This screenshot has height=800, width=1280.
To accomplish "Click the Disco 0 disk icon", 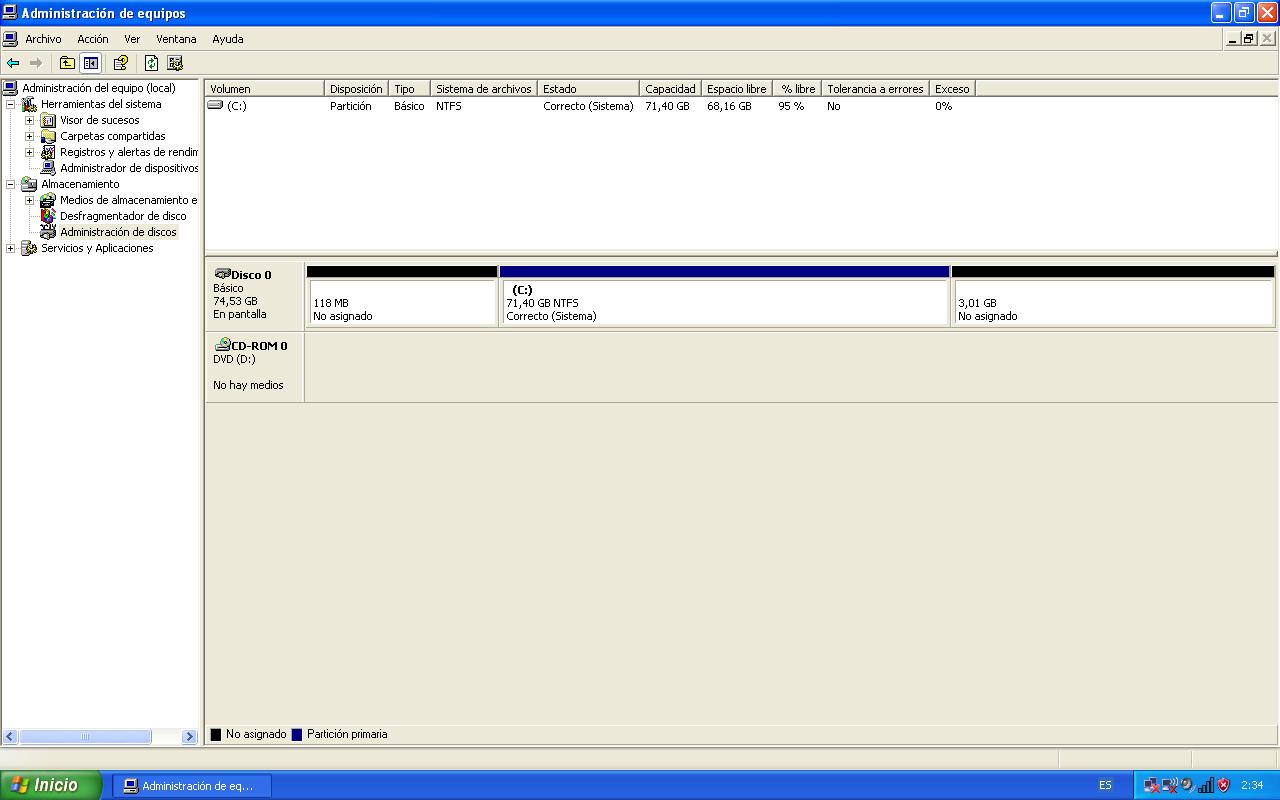I will (x=222, y=274).
